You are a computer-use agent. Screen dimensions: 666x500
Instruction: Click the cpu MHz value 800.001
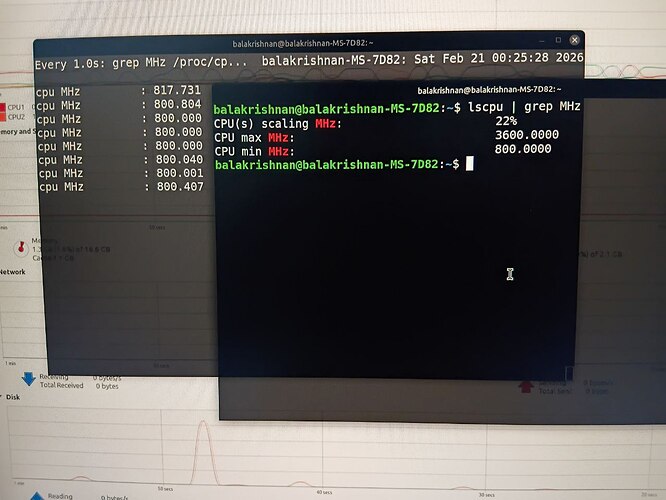pyautogui.click(x=180, y=173)
